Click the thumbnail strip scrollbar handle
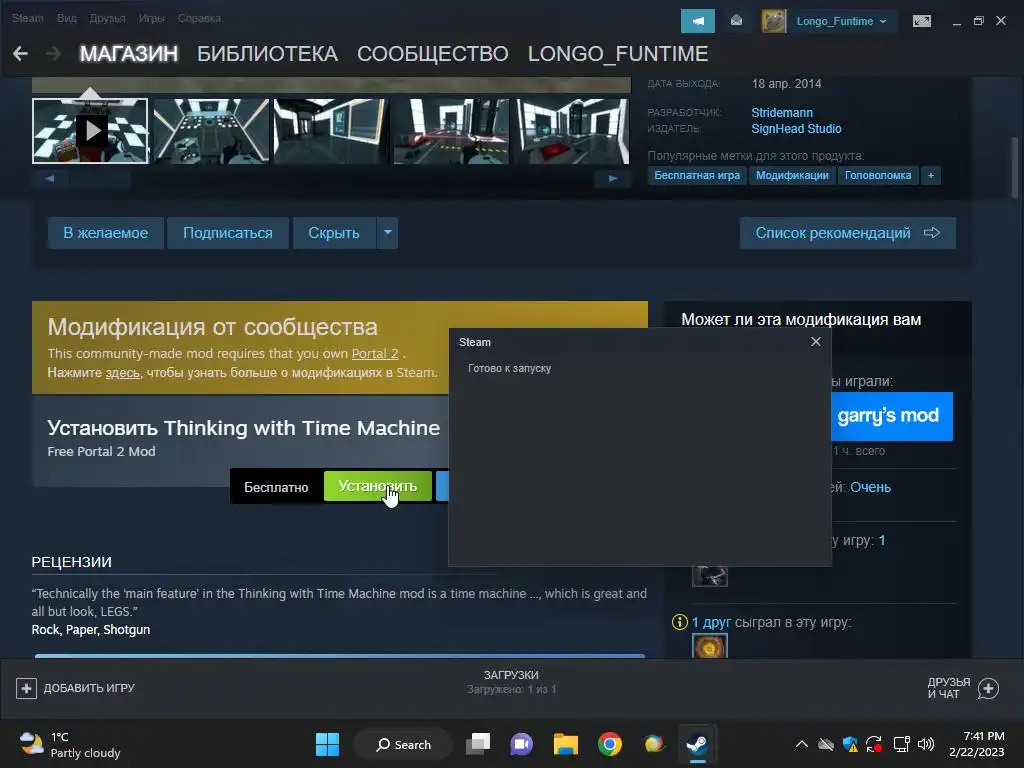This screenshot has height=768, width=1024. click(101, 178)
